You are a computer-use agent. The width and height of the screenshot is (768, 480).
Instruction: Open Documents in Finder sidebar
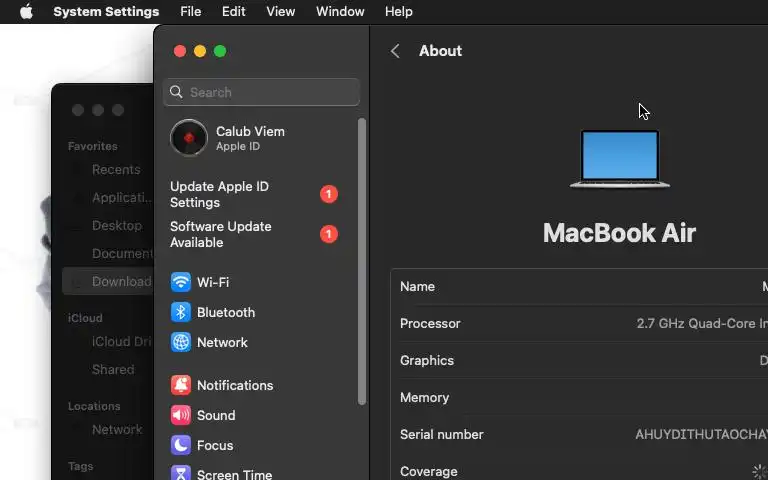pos(122,253)
